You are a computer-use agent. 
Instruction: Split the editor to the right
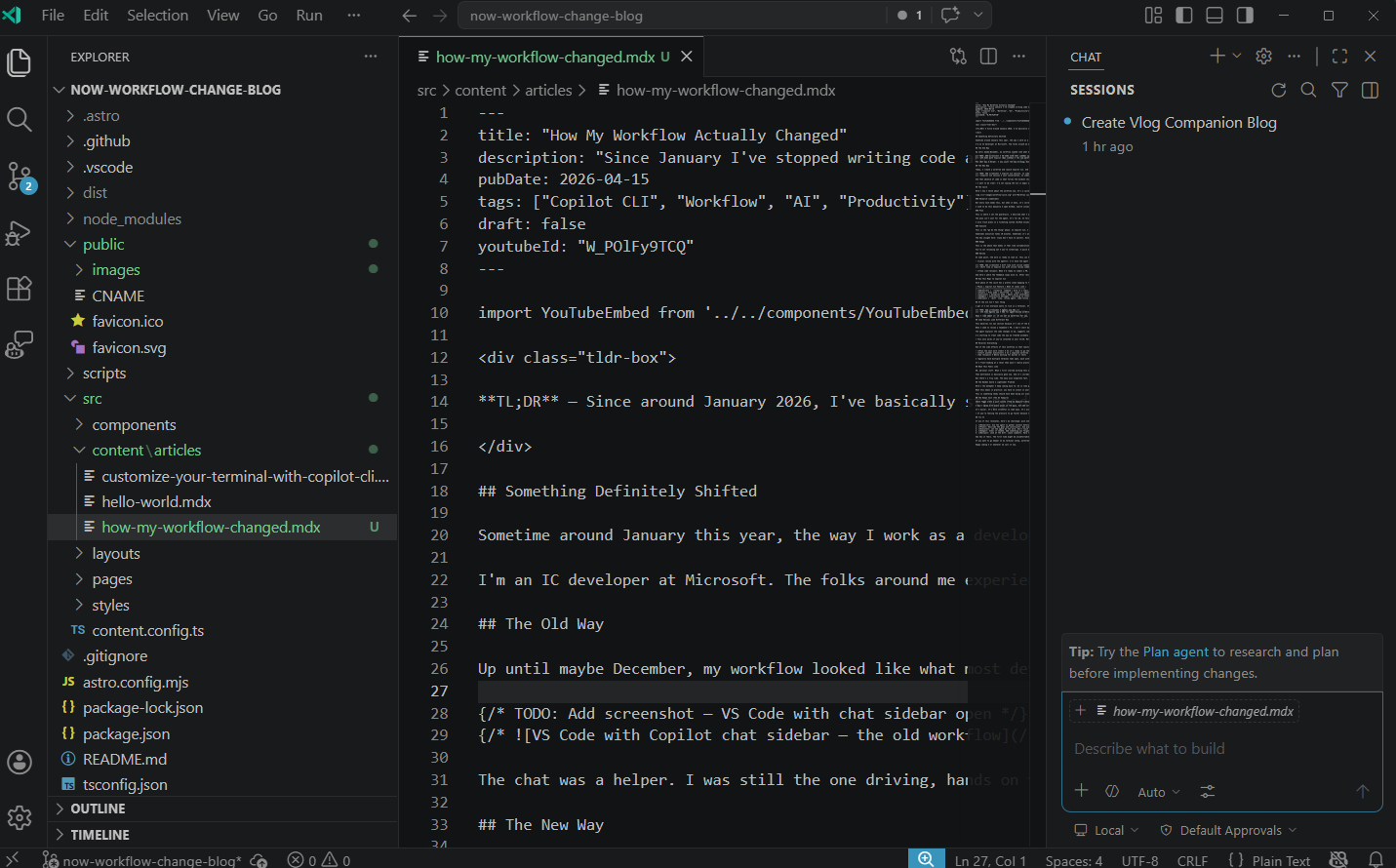[988, 57]
